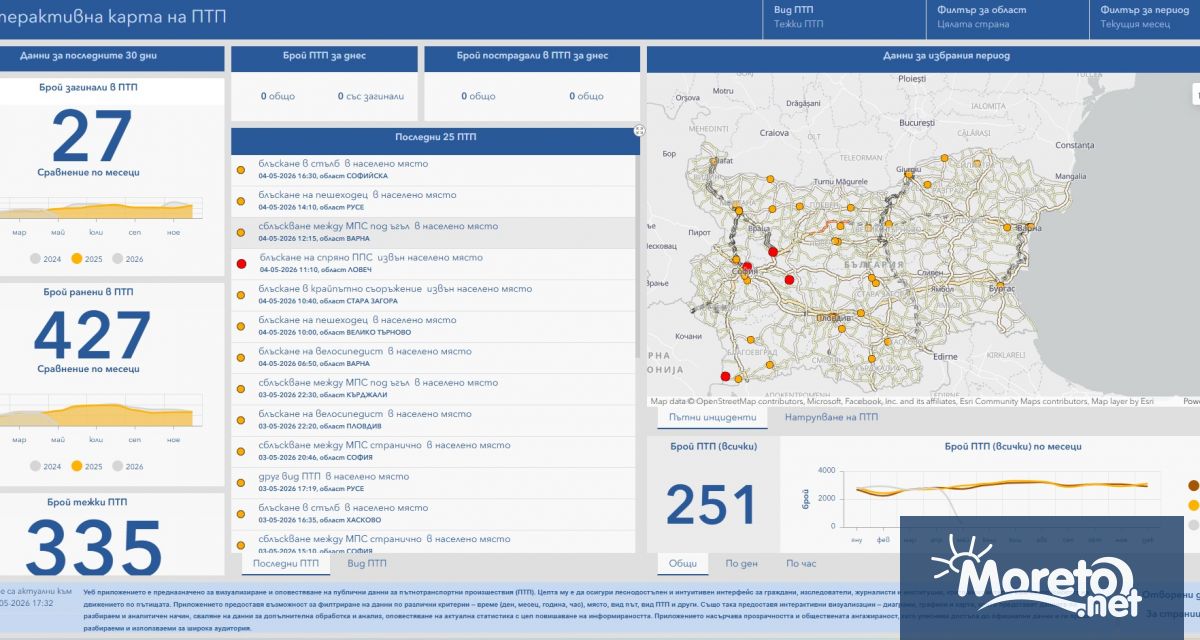Click the 427 injured count

tap(91, 336)
